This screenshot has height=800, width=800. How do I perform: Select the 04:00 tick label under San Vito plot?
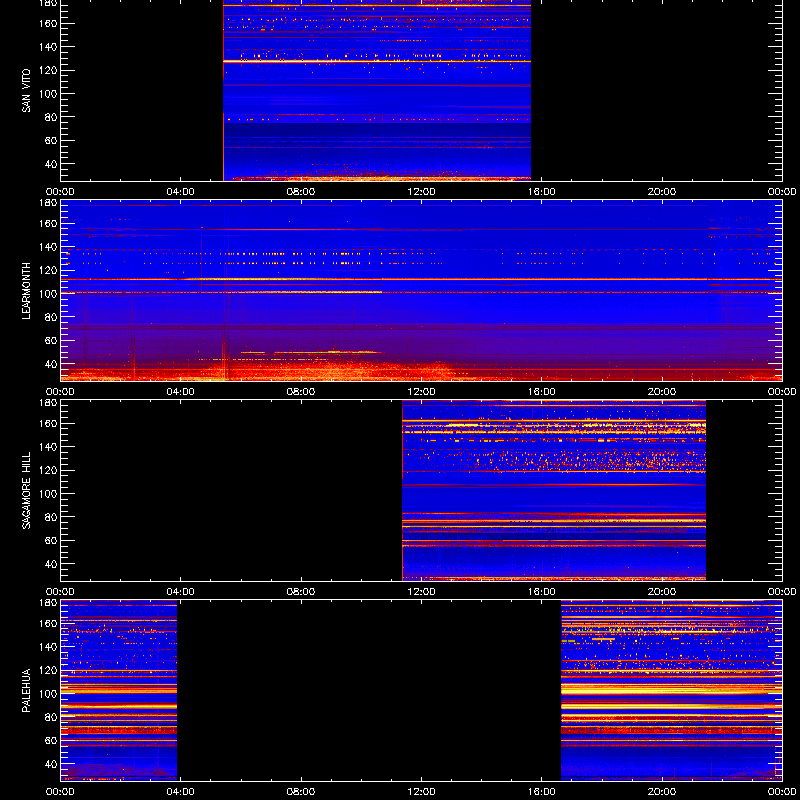tap(181, 192)
